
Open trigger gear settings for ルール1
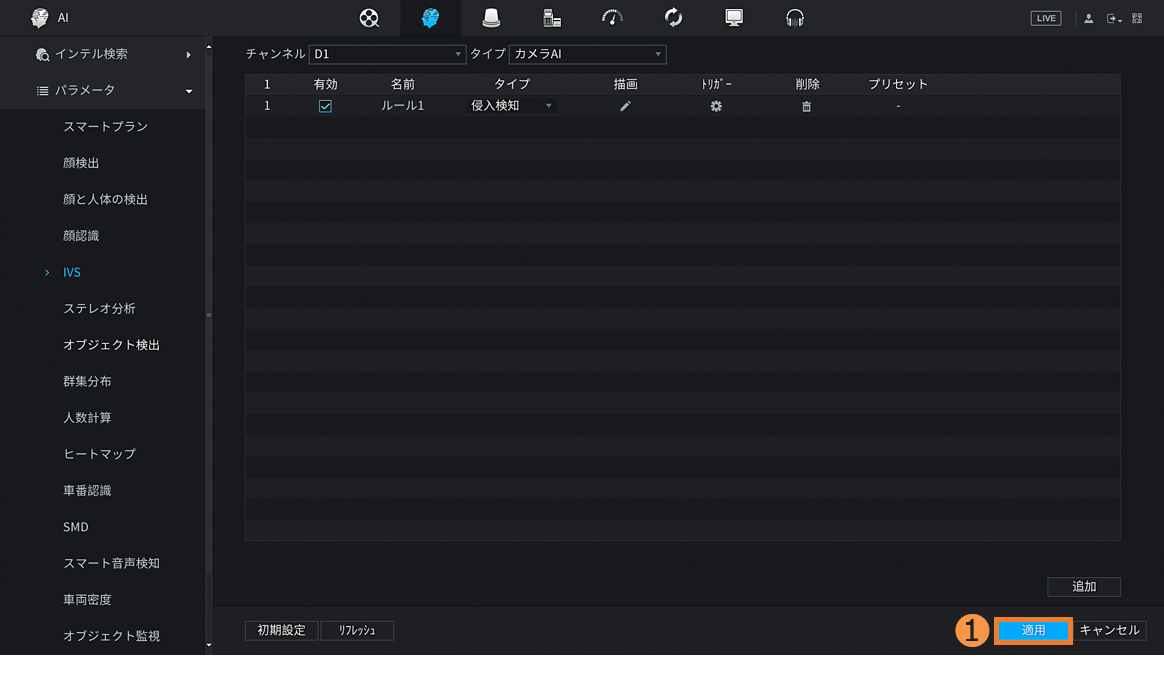point(716,106)
